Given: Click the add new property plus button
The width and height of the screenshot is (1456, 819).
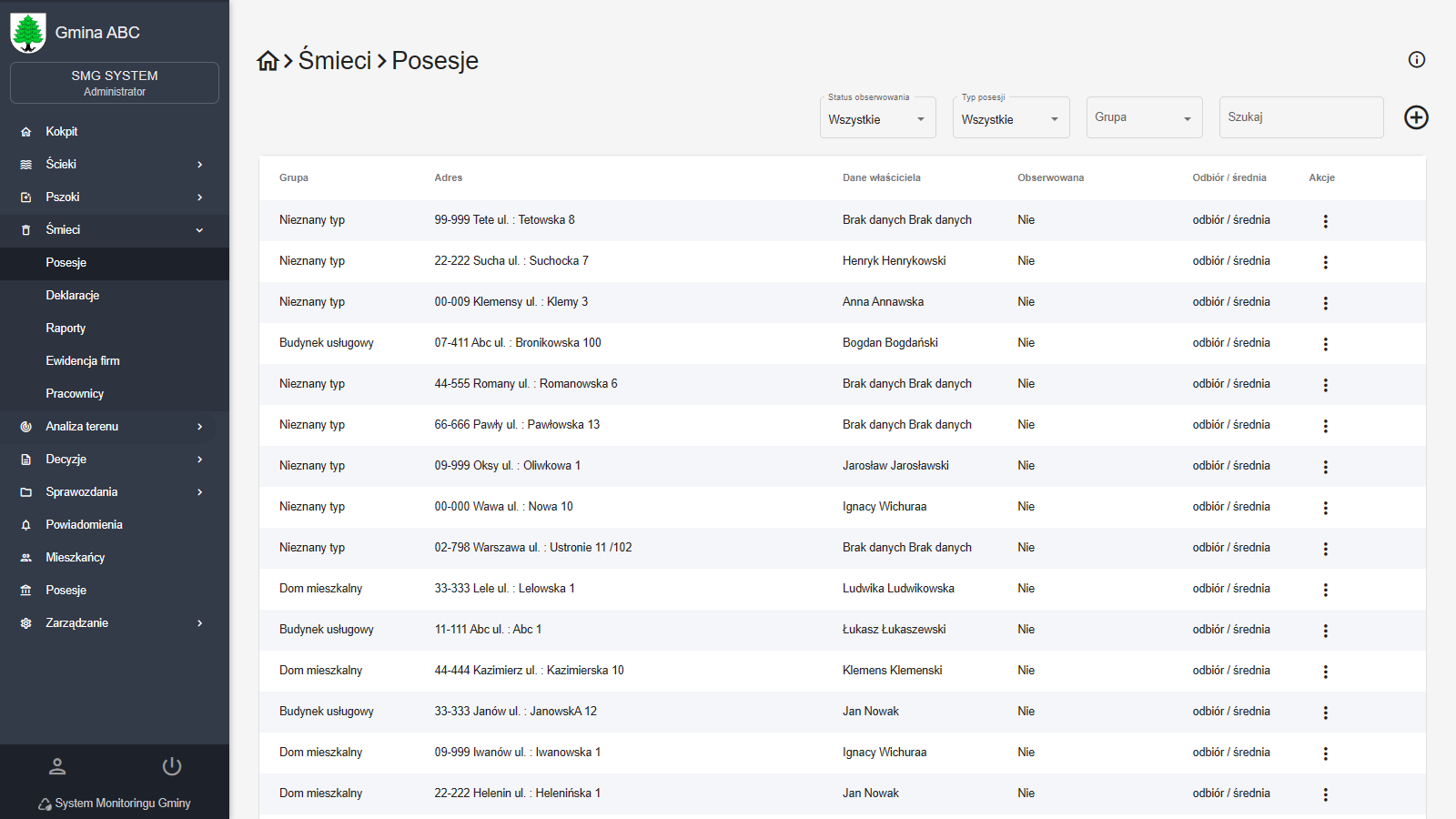Looking at the screenshot, I should point(1416,117).
